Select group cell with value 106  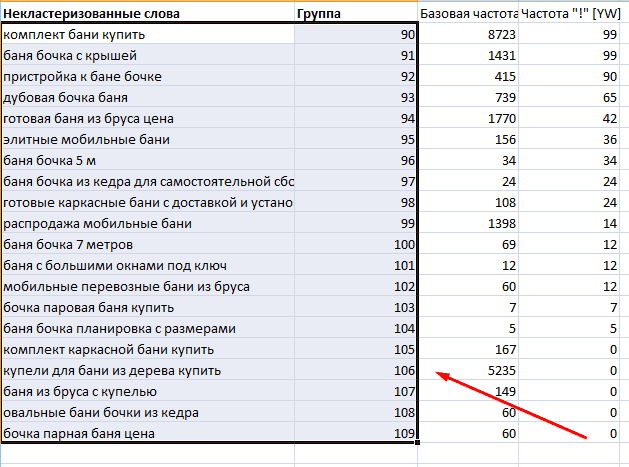tap(356, 370)
